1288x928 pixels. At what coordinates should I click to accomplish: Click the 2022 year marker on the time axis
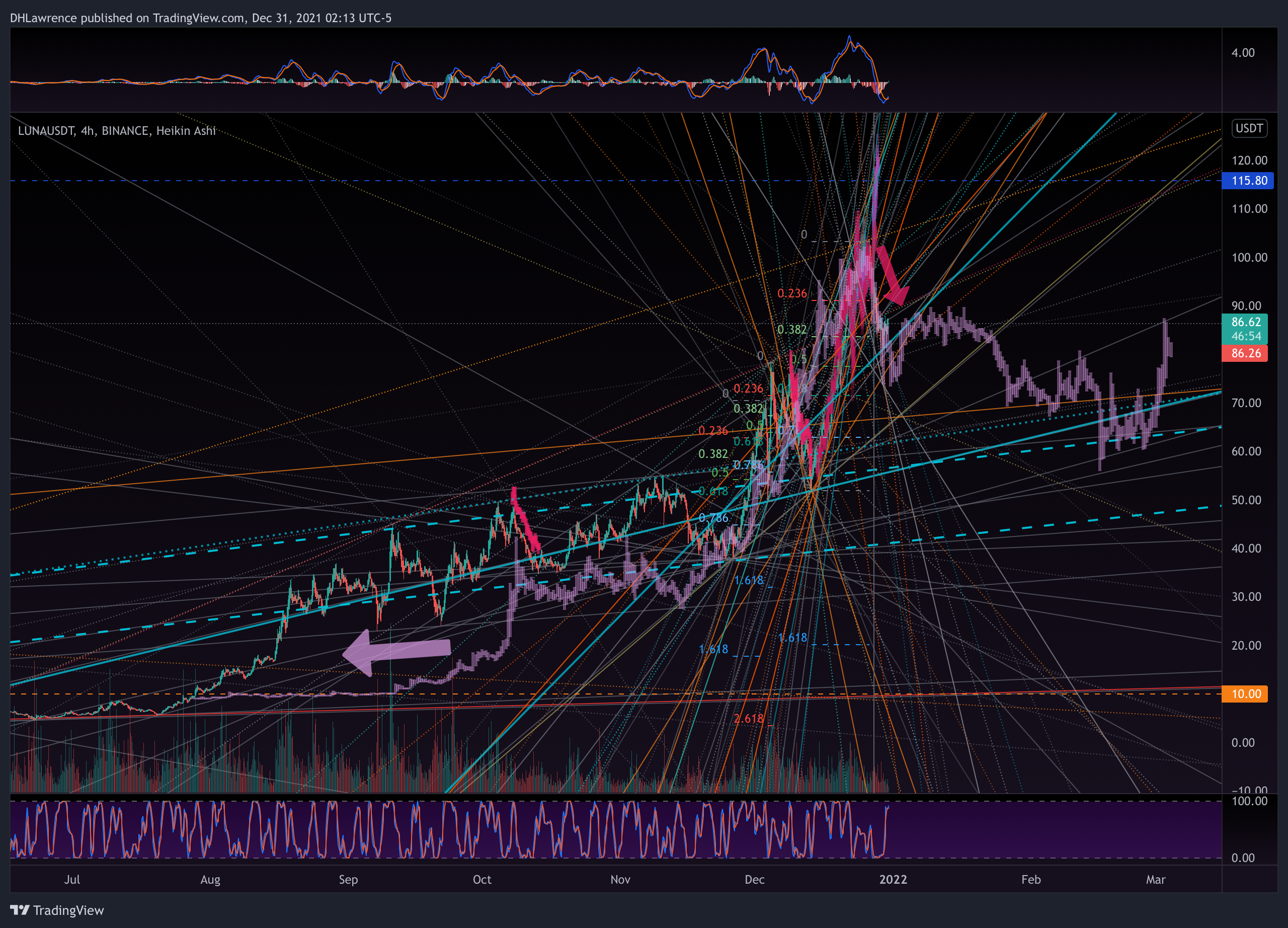click(894, 880)
